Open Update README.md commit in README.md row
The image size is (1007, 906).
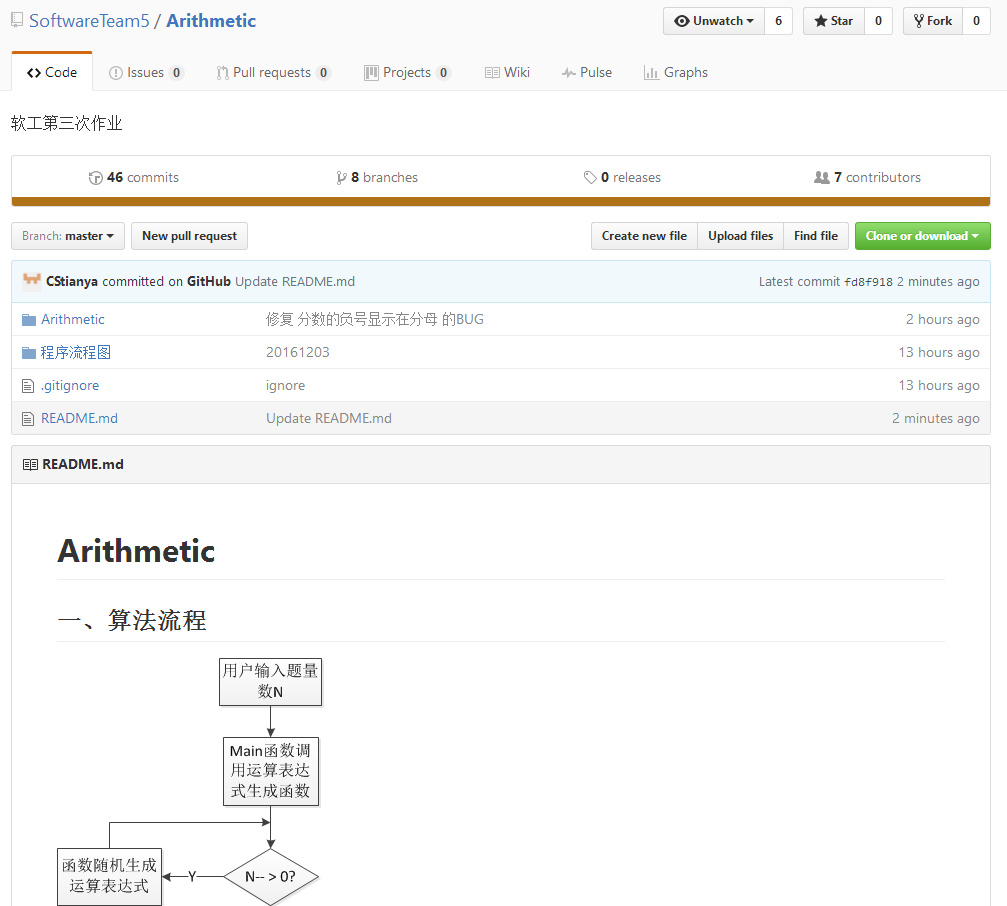pos(329,418)
